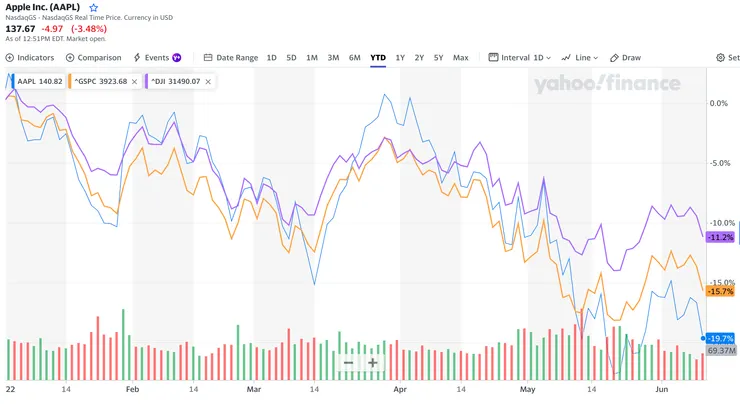The height and width of the screenshot is (404, 740).
Task: Zoom in the chart with plus icon
Action: 373,363
